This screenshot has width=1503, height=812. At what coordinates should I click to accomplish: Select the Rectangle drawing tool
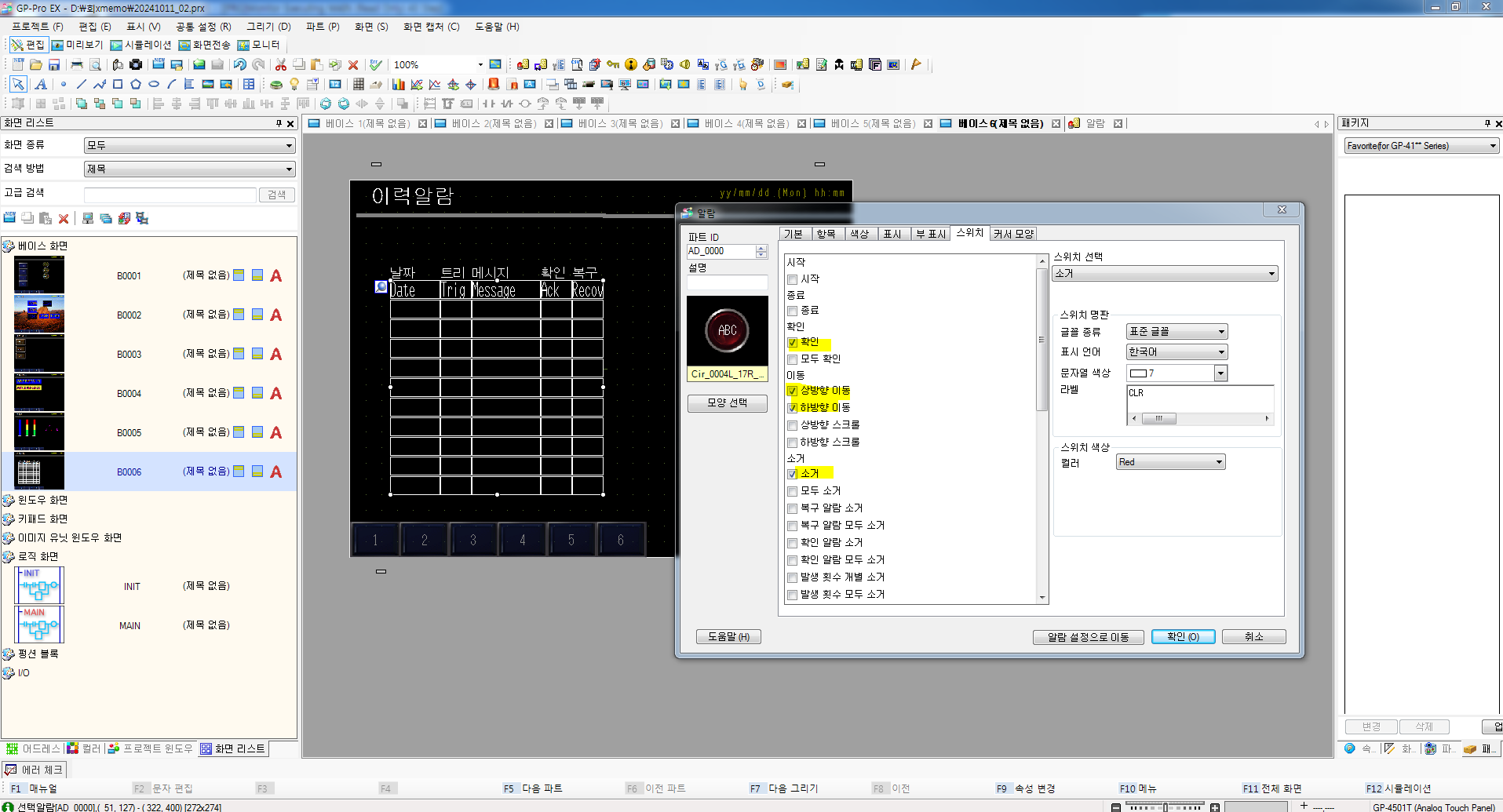[118, 84]
